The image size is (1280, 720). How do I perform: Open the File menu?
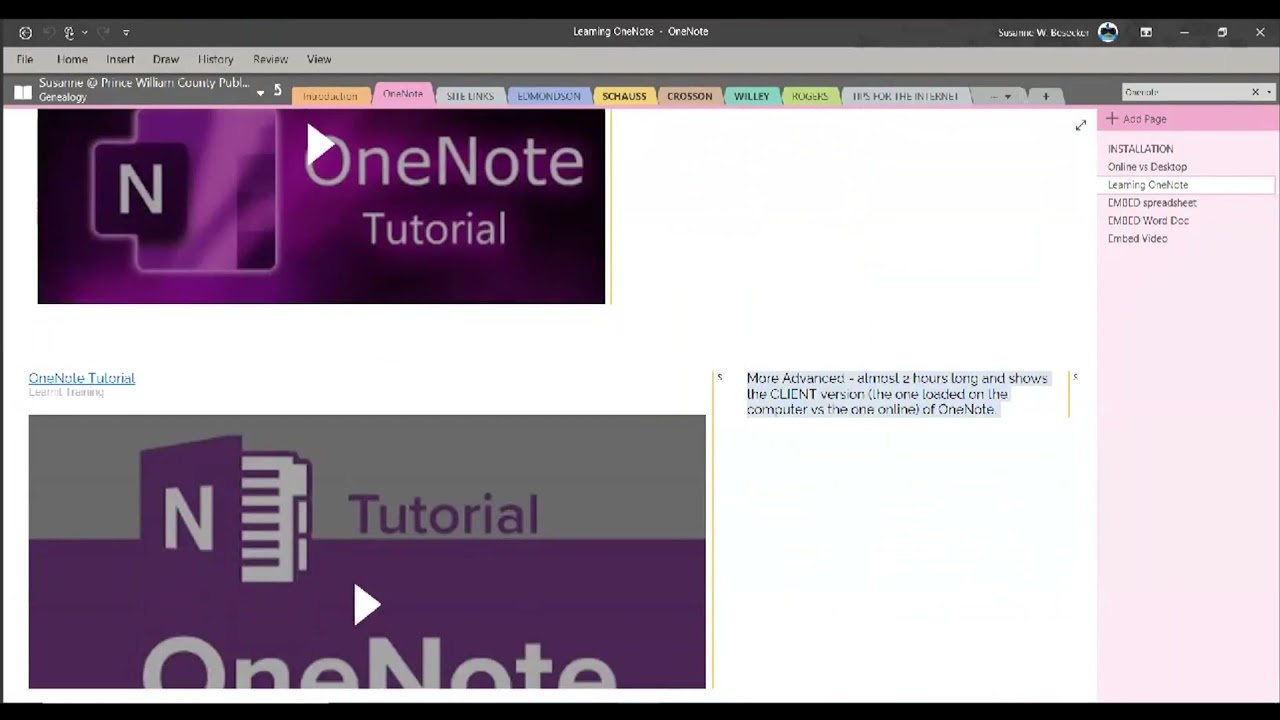coord(25,60)
